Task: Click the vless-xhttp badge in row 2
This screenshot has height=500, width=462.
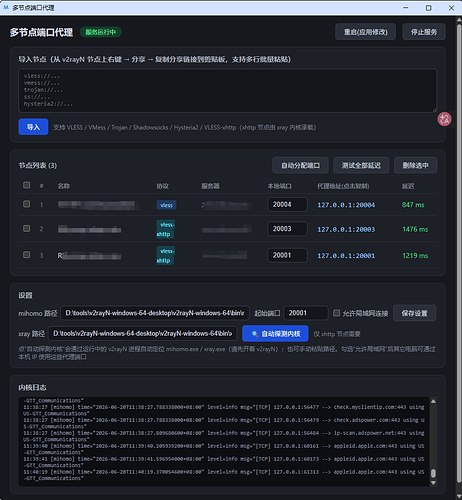Action: coord(166,229)
